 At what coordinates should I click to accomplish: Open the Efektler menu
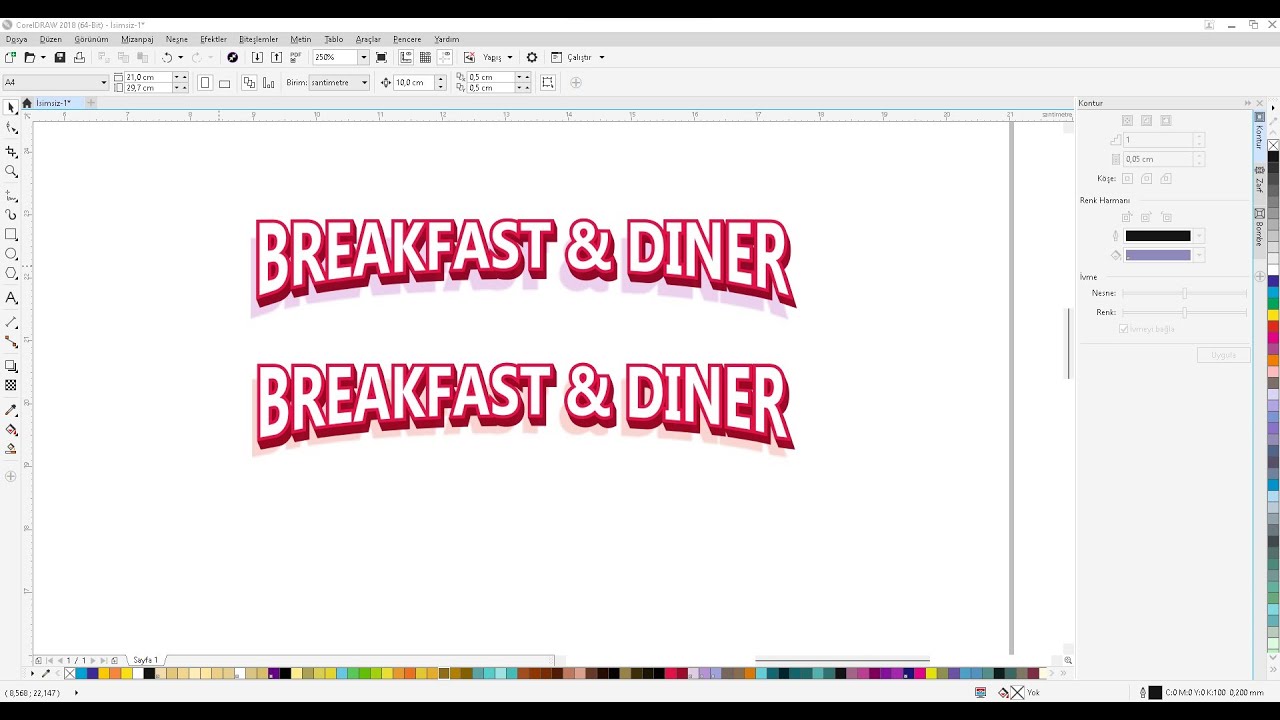coord(213,39)
